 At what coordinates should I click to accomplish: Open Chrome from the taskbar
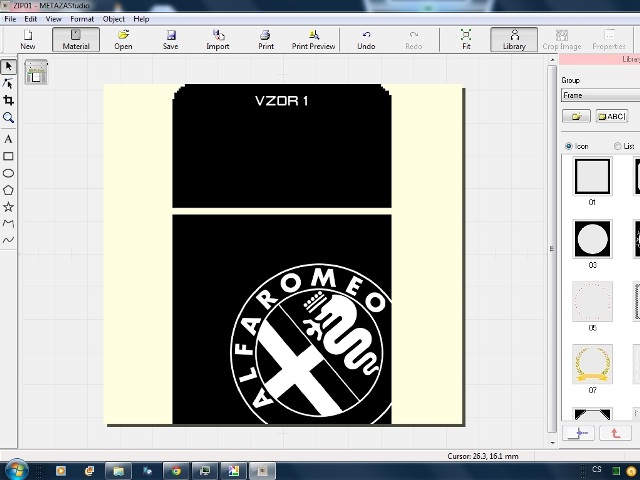[176, 471]
